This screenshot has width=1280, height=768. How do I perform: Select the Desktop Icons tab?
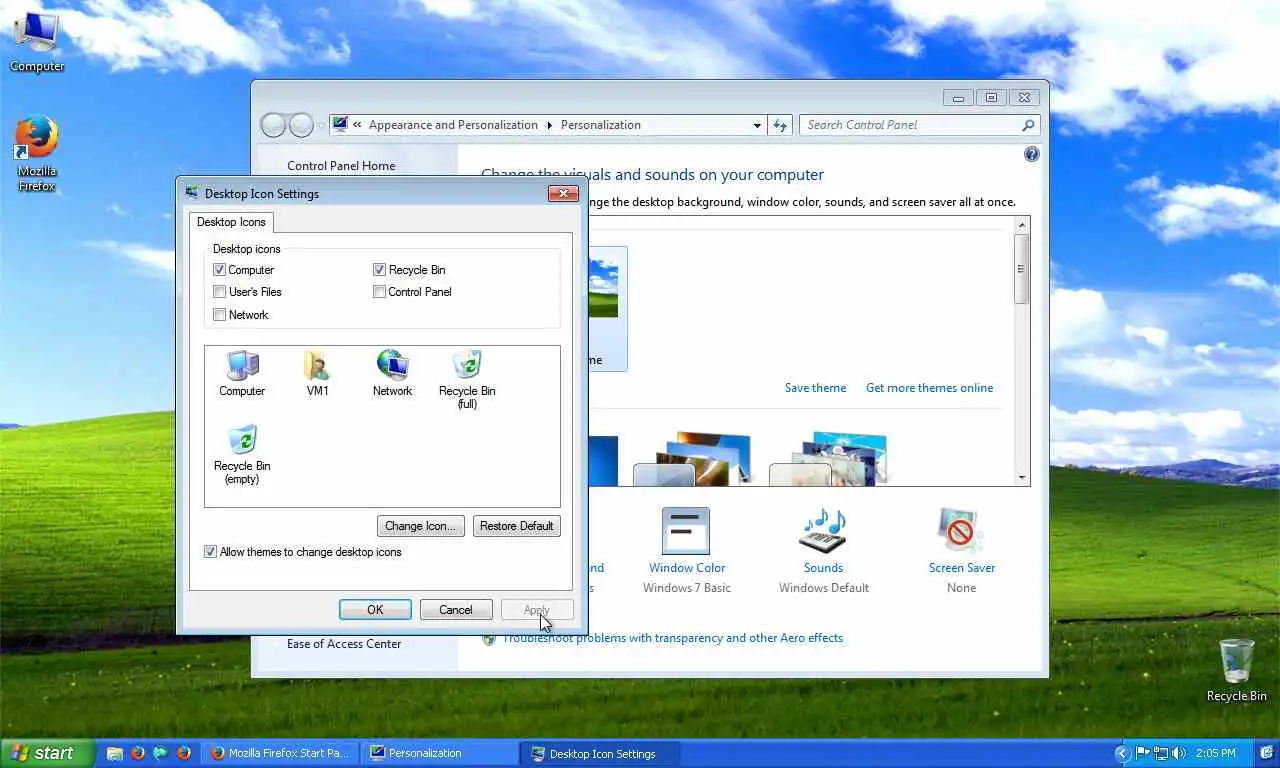click(231, 222)
